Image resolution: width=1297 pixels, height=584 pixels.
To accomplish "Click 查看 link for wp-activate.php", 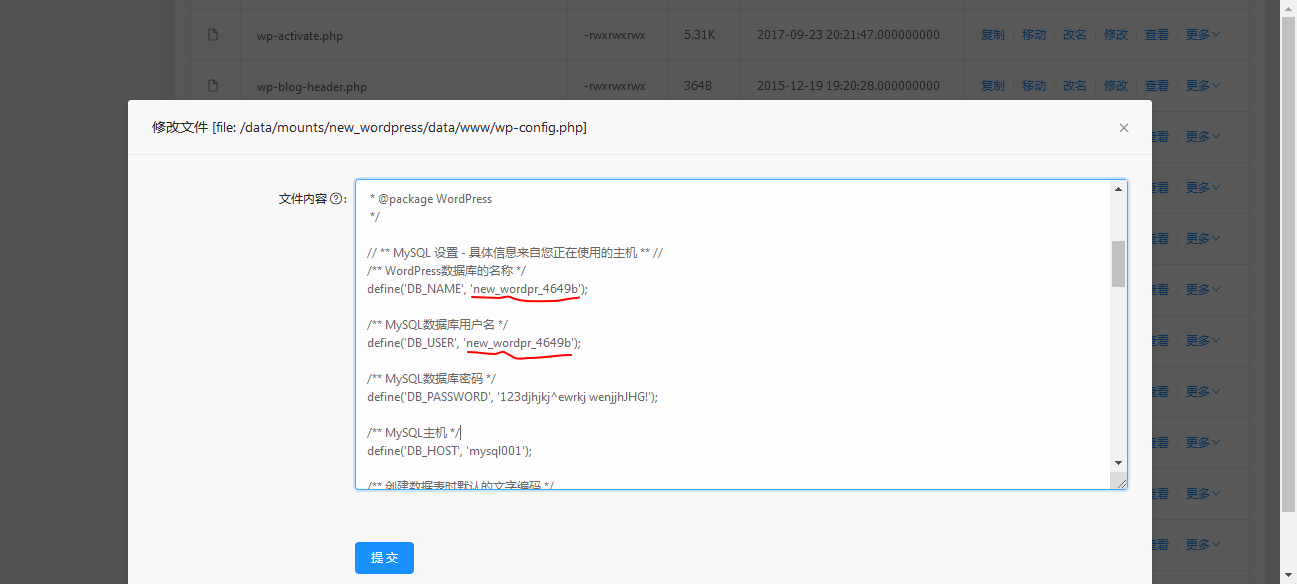I will [x=1157, y=35].
